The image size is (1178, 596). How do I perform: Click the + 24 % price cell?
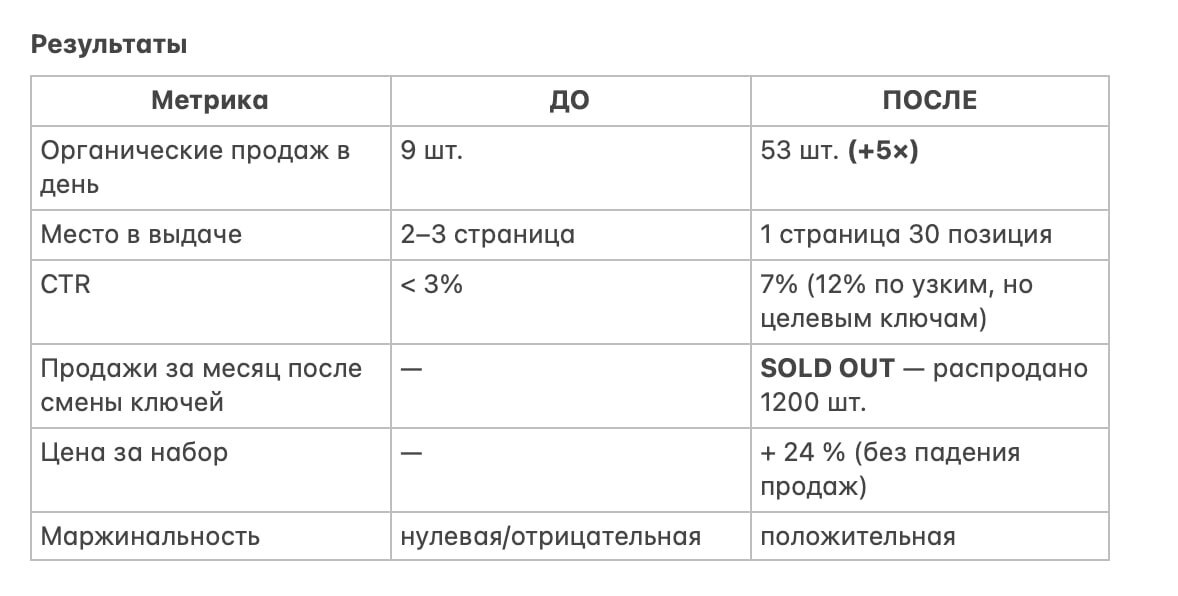[x=889, y=468]
